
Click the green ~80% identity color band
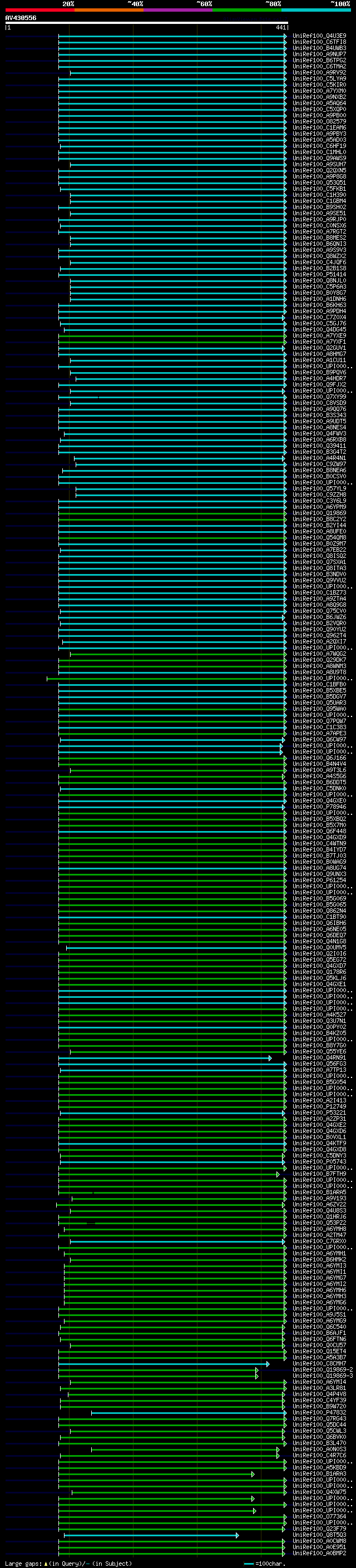click(x=246, y=10)
